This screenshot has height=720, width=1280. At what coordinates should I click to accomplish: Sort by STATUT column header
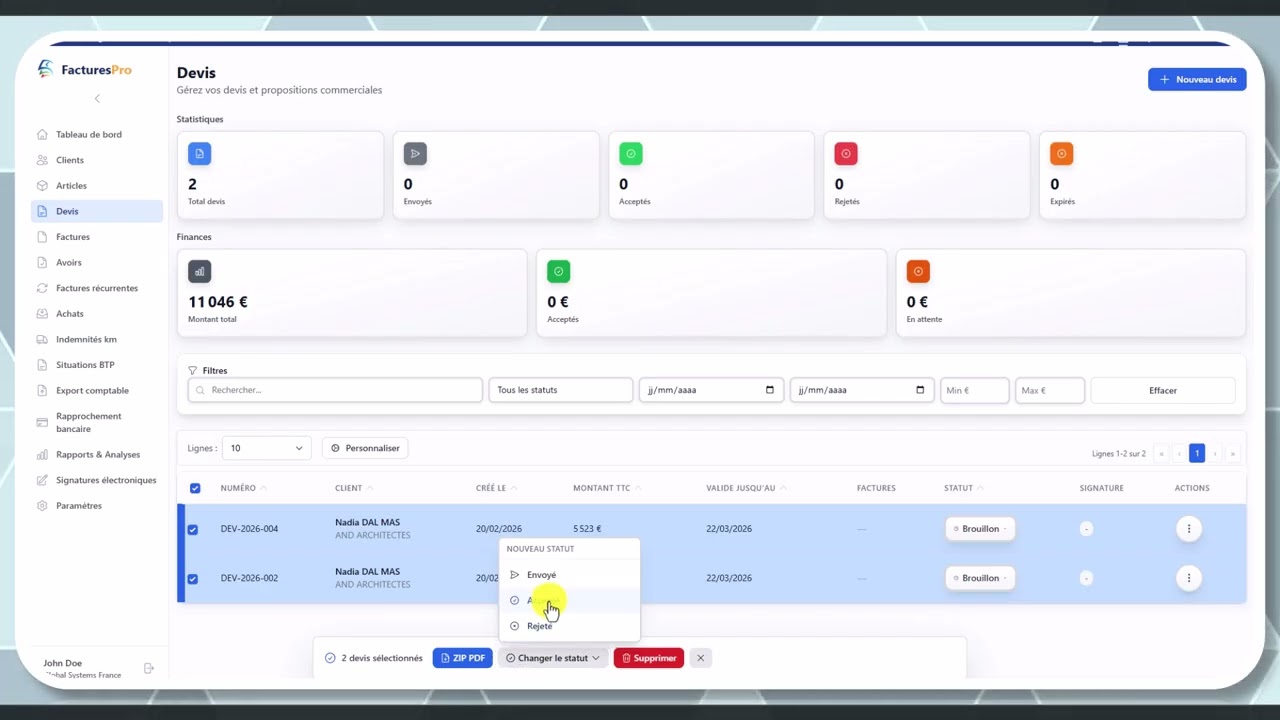(x=964, y=488)
